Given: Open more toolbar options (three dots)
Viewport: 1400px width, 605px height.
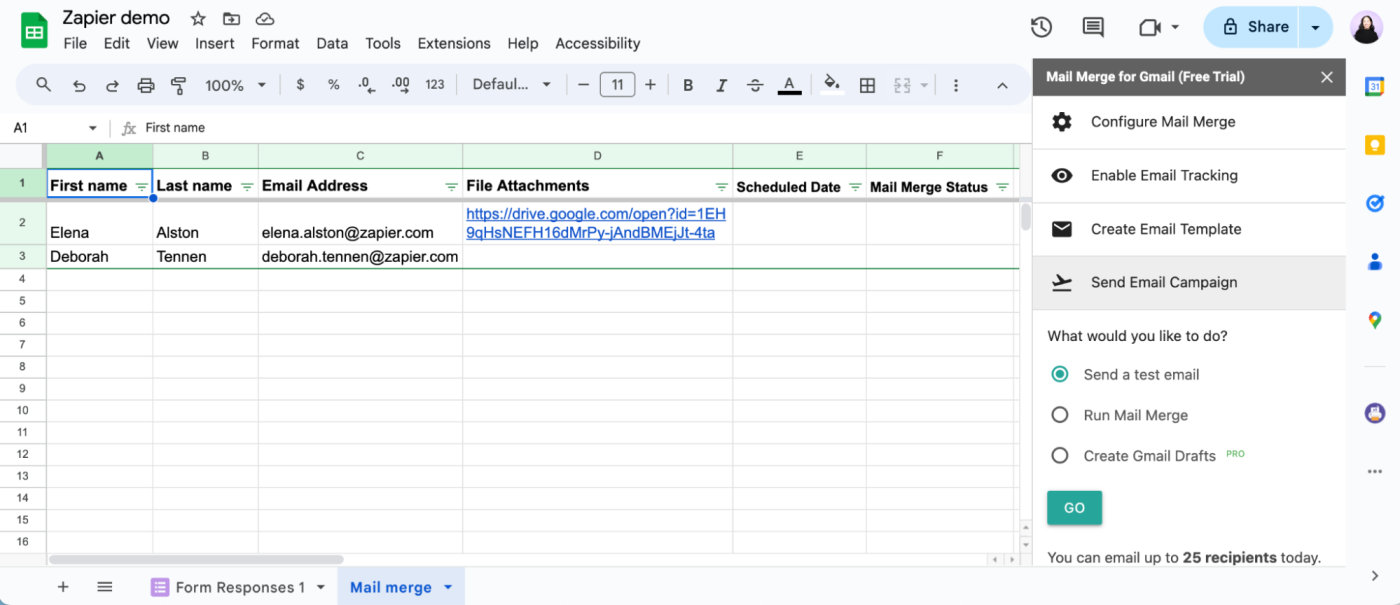Looking at the screenshot, I should pos(956,85).
